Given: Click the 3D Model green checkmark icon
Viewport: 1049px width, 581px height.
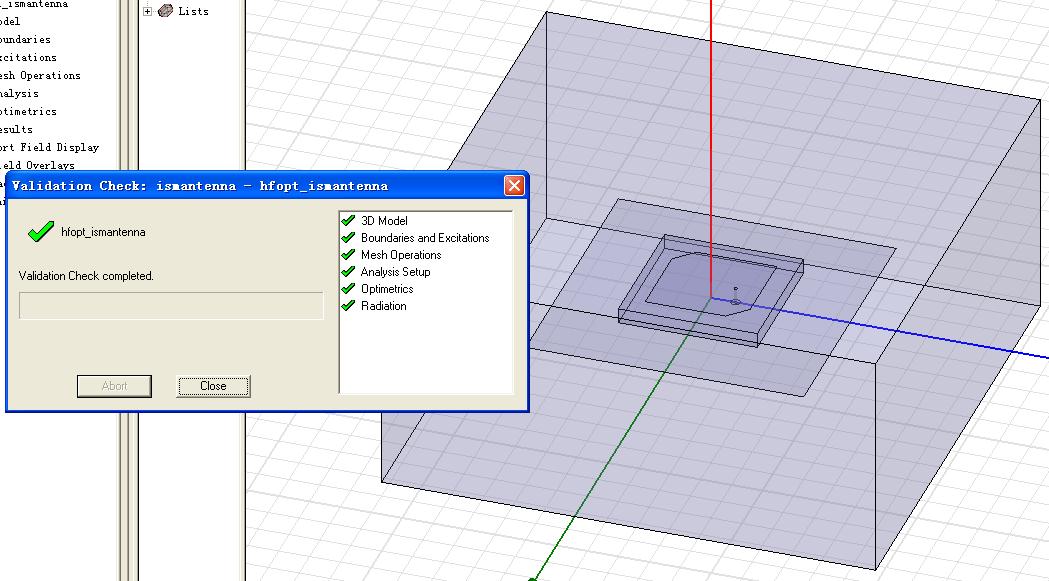Looking at the screenshot, I should tap(348, 220).
